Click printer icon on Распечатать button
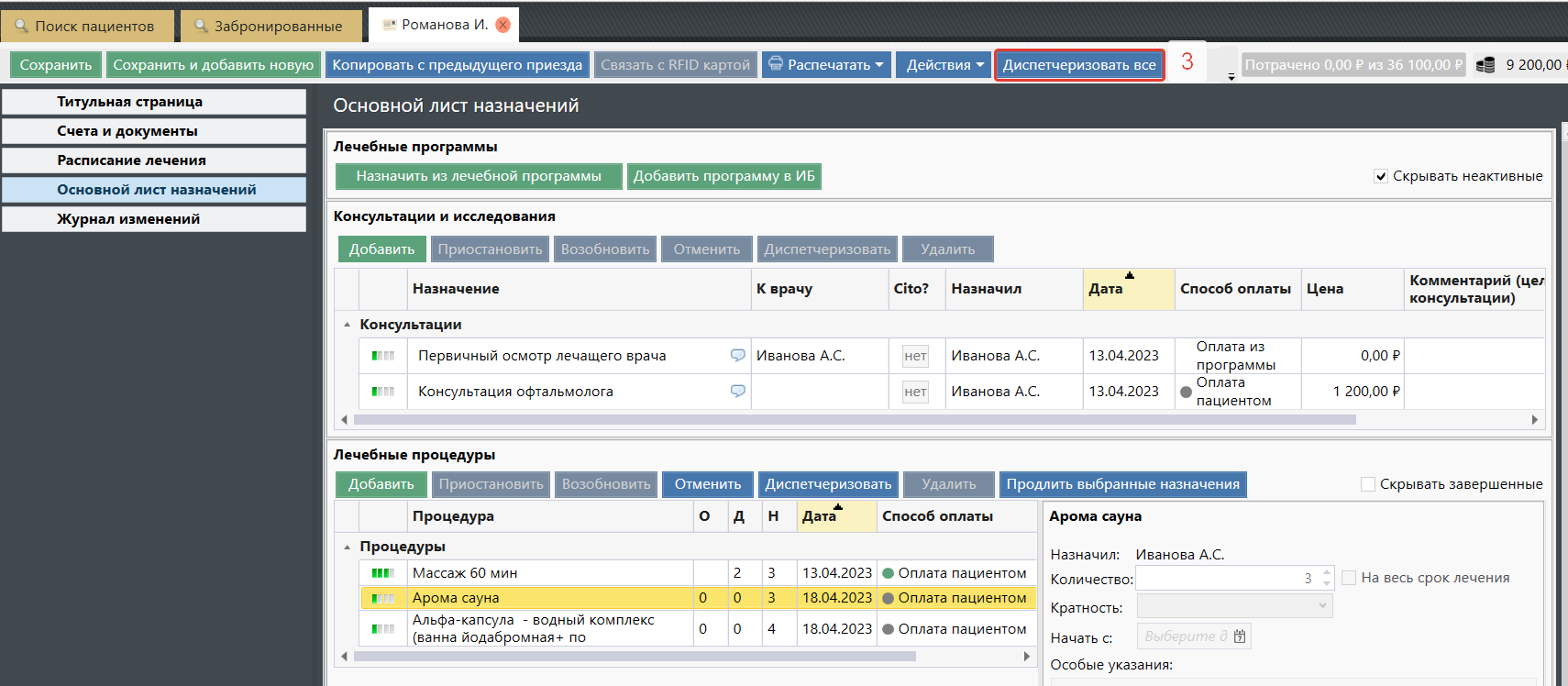Screen dimensions: 1568x686 [x=776, y=64]
